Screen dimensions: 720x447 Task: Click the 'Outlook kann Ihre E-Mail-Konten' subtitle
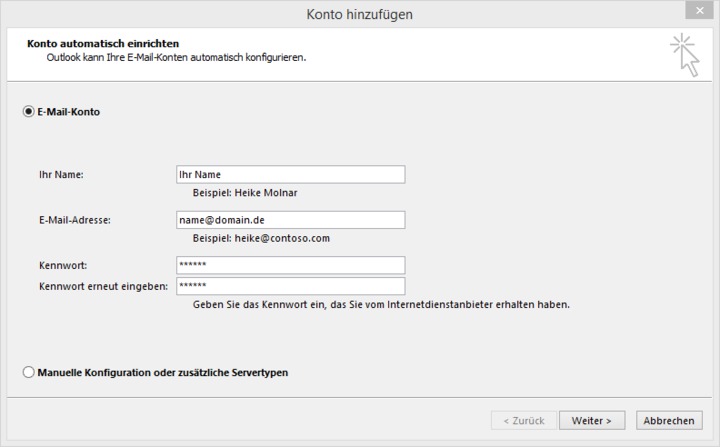[176, 57]
